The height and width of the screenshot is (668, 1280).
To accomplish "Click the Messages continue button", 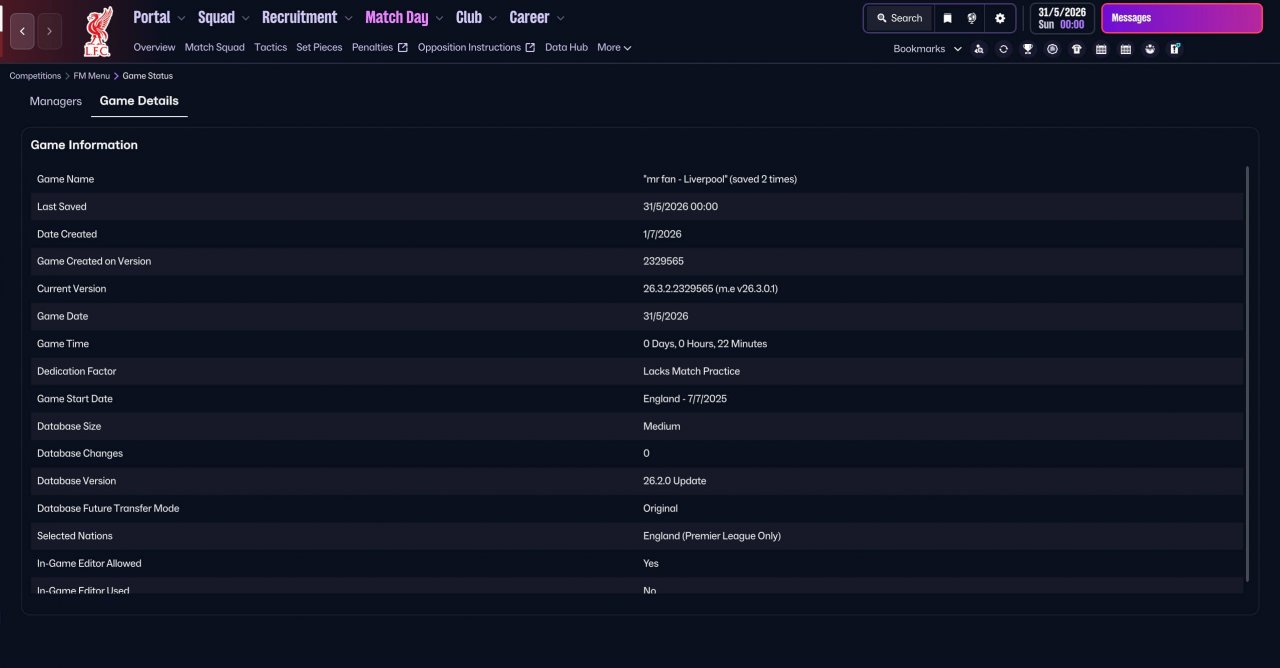I will 1182,18.
